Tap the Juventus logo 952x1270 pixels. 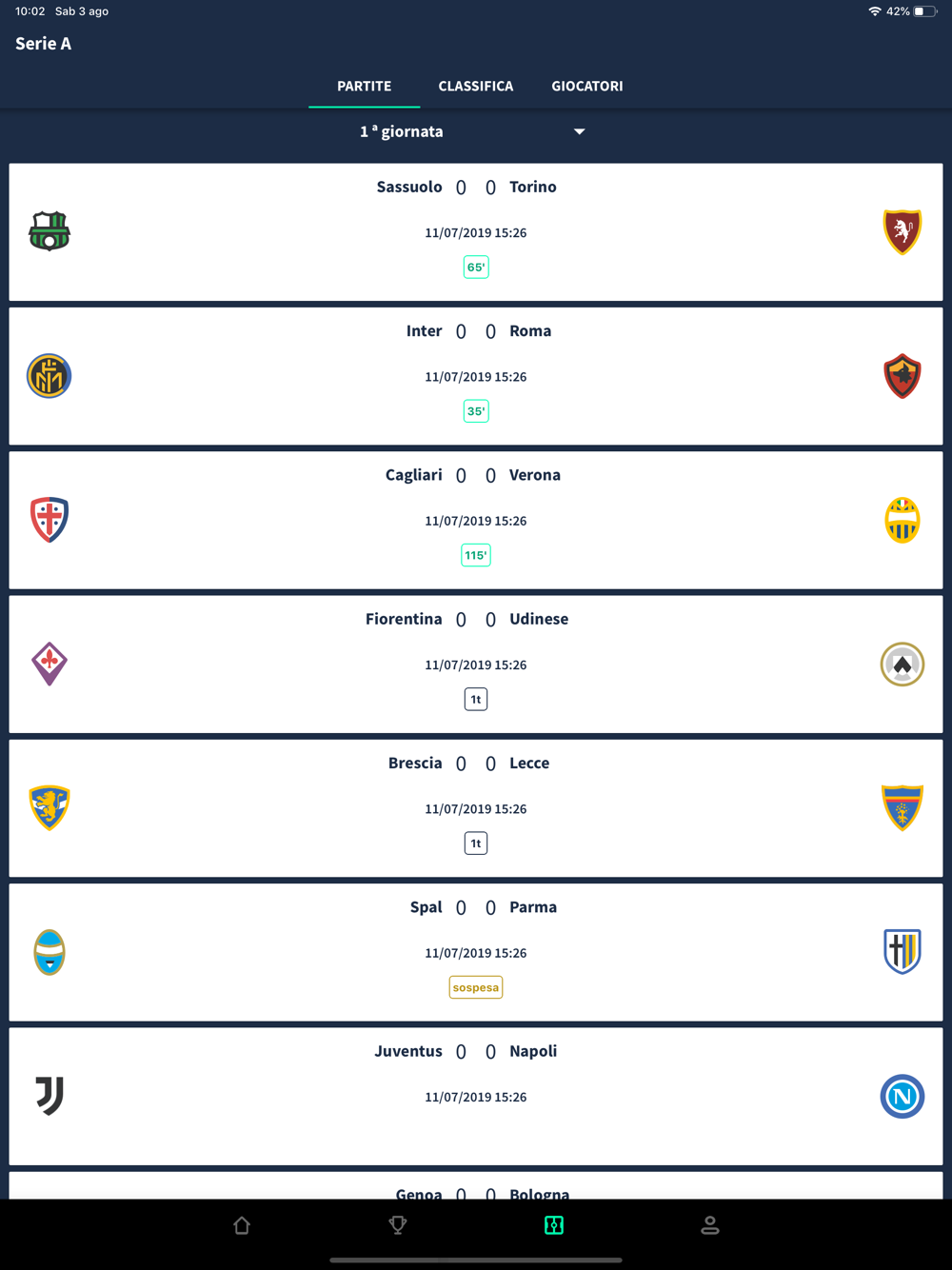point(50,1096)
